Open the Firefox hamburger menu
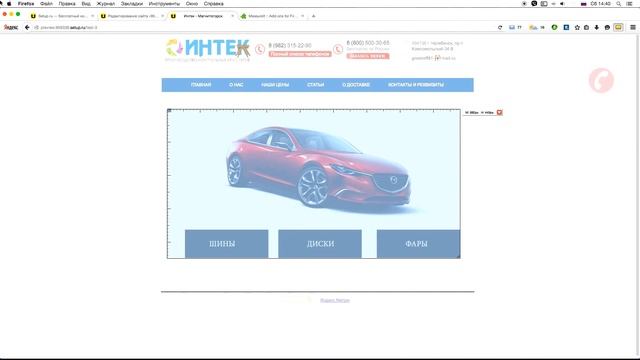Image resolution: width=640 pixels, height=360 pixels. [x=633, y=27]
